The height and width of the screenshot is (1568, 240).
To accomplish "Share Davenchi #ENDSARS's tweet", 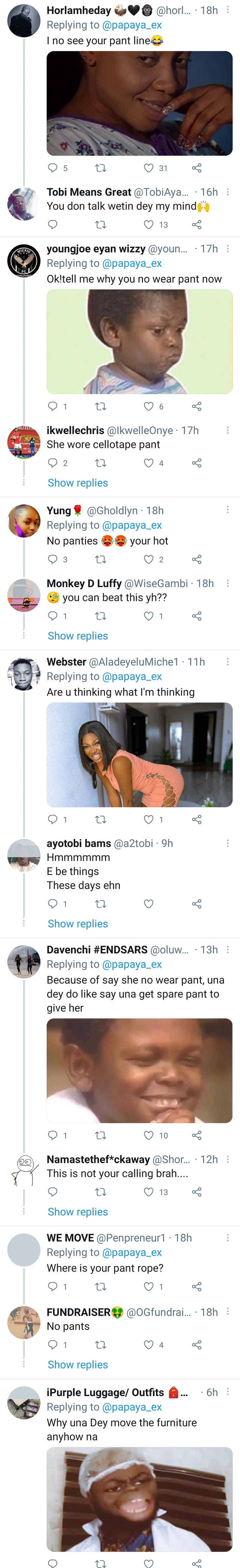I will click(196, 1135).
